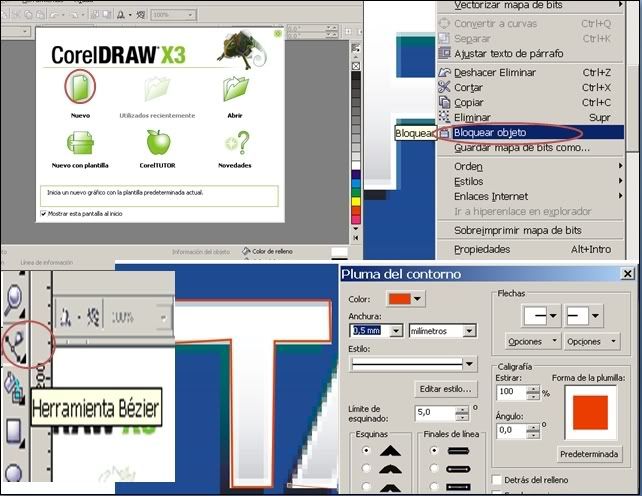The height and width of the screenshot is (496, 642).
Task: Select the smart fill tool below Bézier
Action: 14,387
